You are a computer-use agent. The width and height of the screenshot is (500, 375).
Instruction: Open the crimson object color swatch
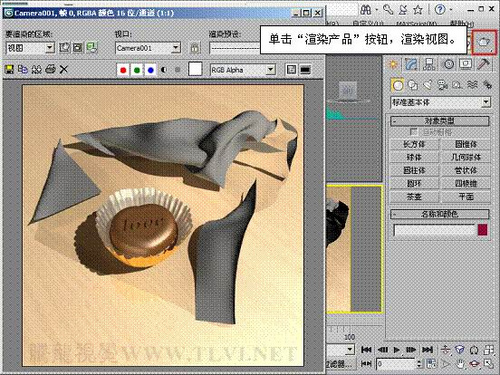tap(482, 230)
